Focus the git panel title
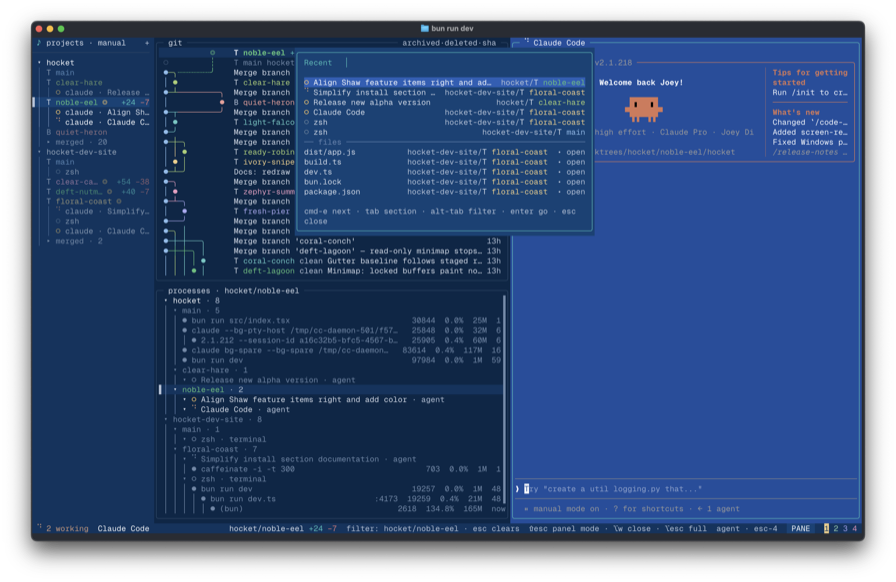 coord(175,43)
